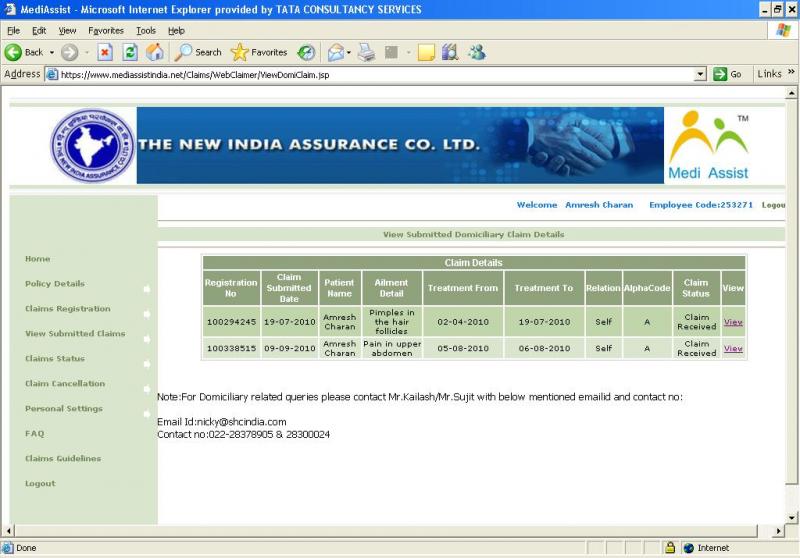Open the Help menu
Viewport: 800px width, 558px height.
click(x=176, y=31)
